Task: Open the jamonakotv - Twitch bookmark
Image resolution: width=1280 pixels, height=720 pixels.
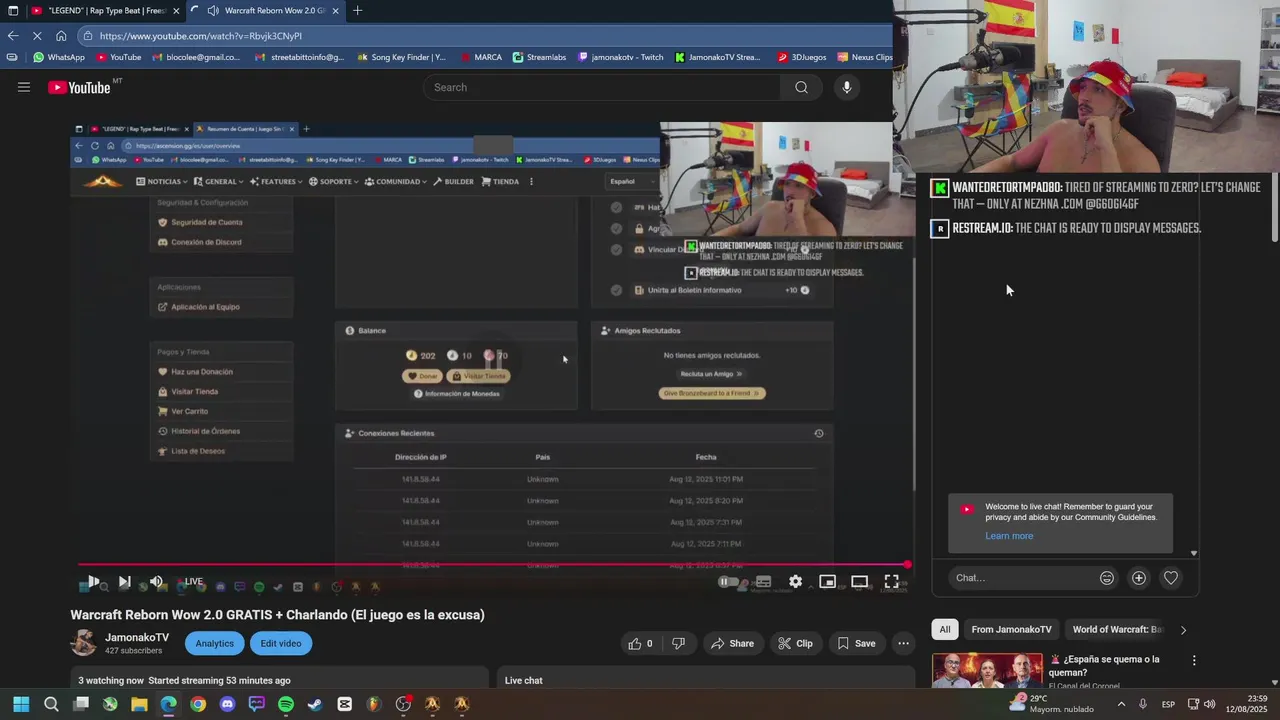Action: (x=621, y=57)
